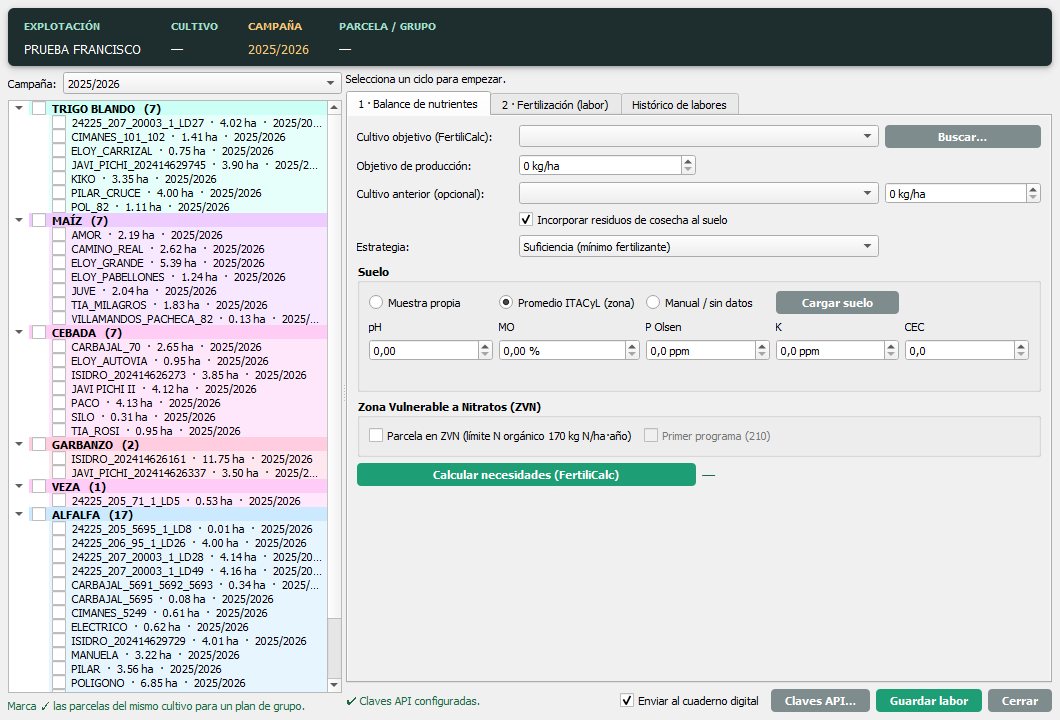Click the Cerrar button
1060x720 pixels.
pyautogui.click(x=1019, y=700)
